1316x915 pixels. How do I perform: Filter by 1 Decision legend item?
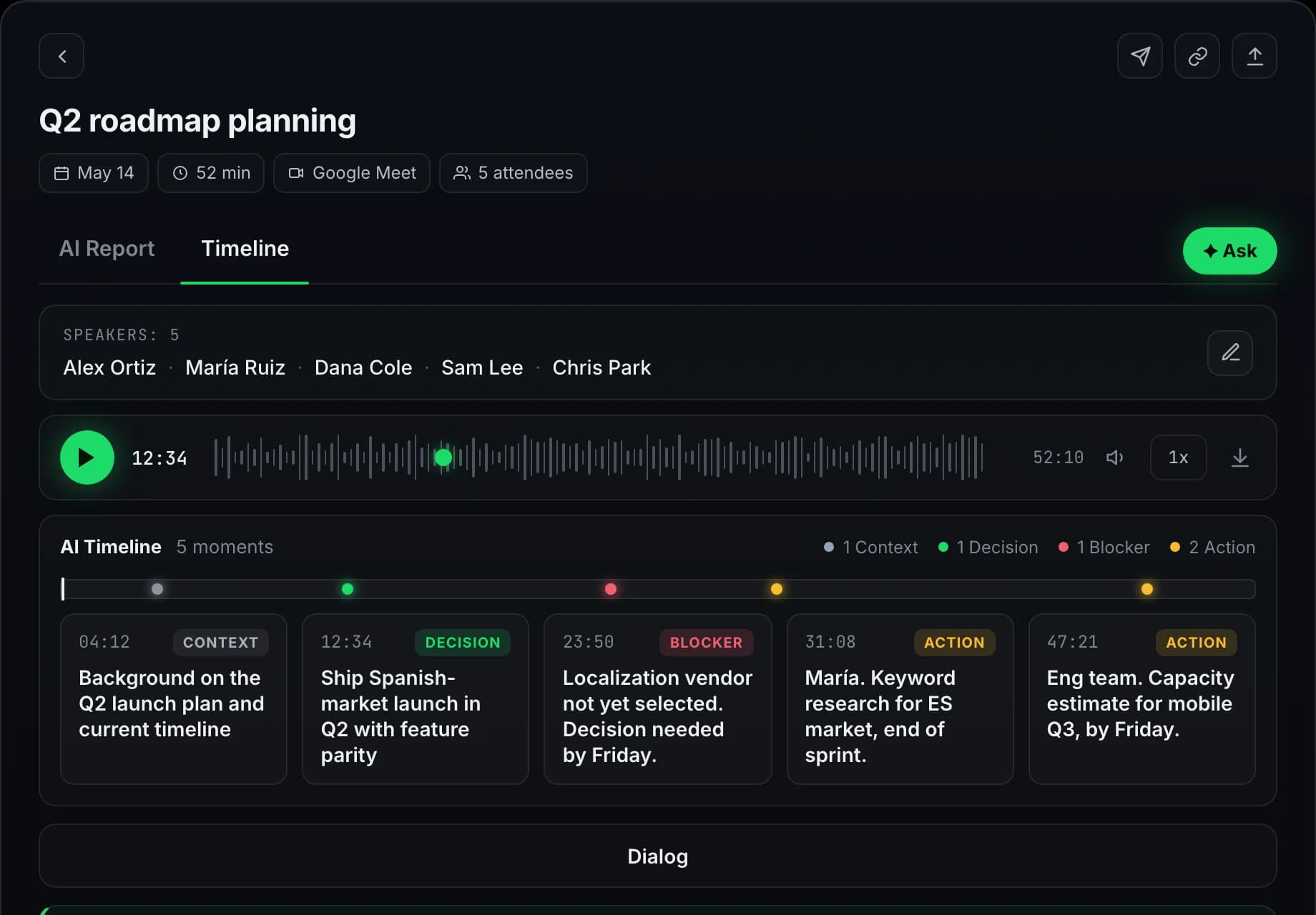(x=988, y=548)
